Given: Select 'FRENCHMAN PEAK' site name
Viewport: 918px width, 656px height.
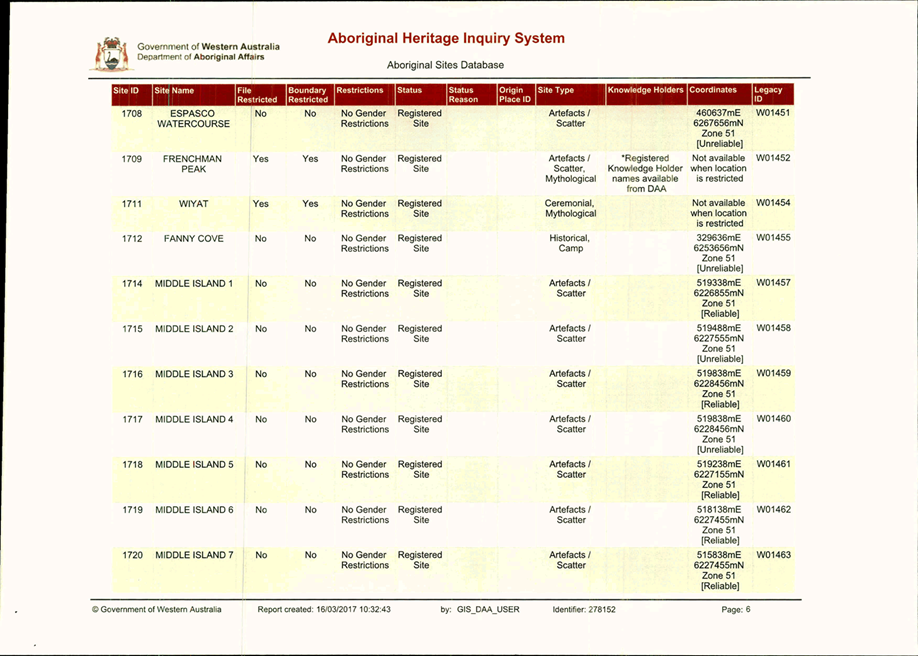Looking at the screenshot, I should click(193, 164).
